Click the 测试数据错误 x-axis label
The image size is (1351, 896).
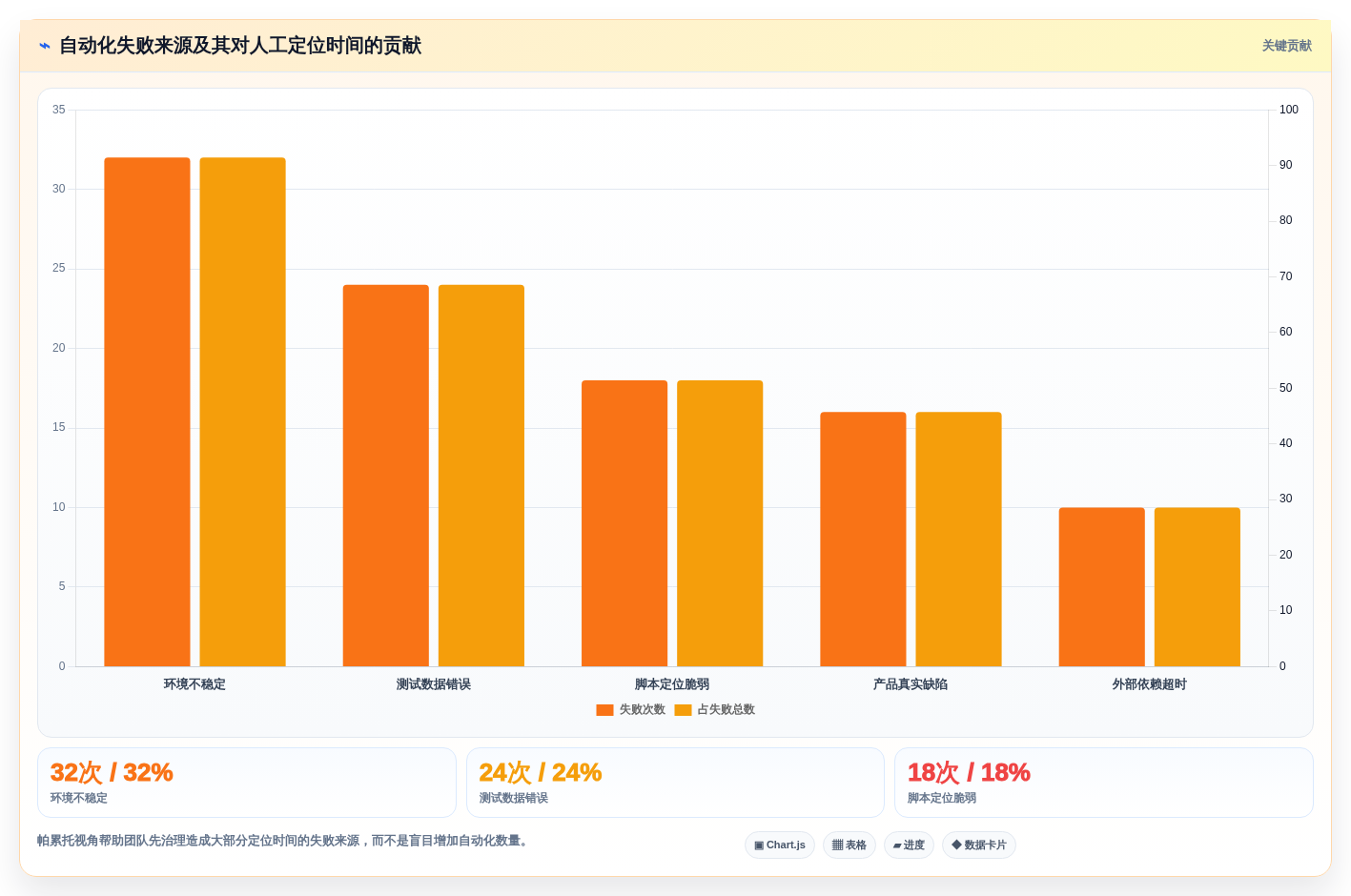(x=434, y=684)
